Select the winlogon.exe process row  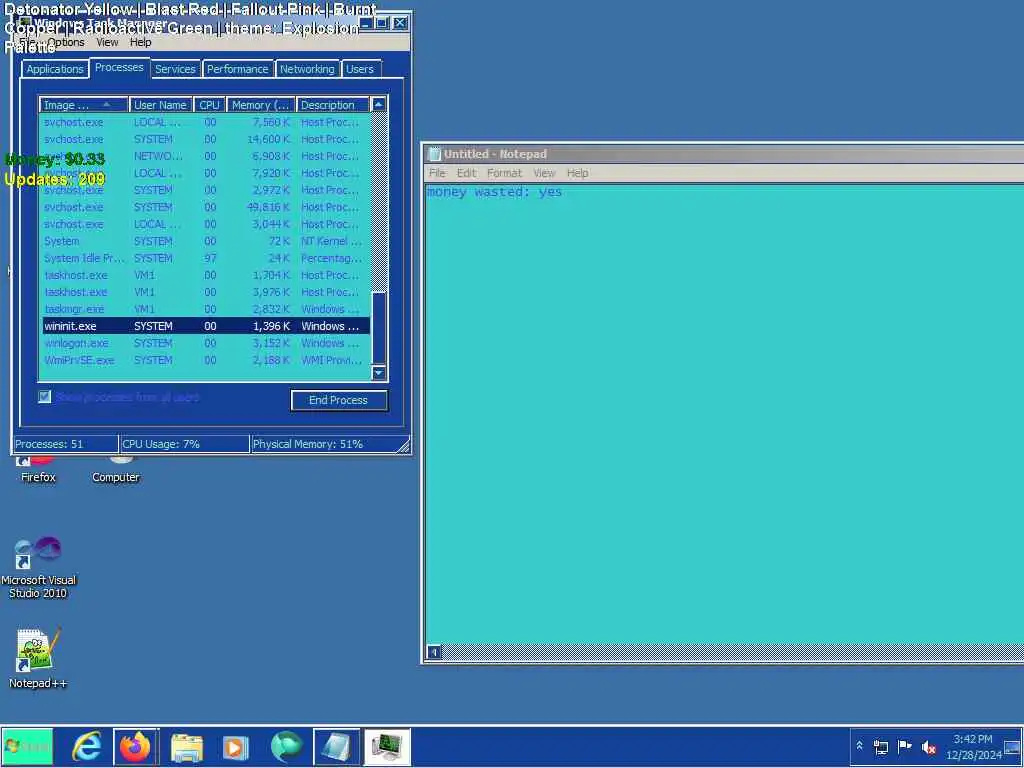point(205,343)
